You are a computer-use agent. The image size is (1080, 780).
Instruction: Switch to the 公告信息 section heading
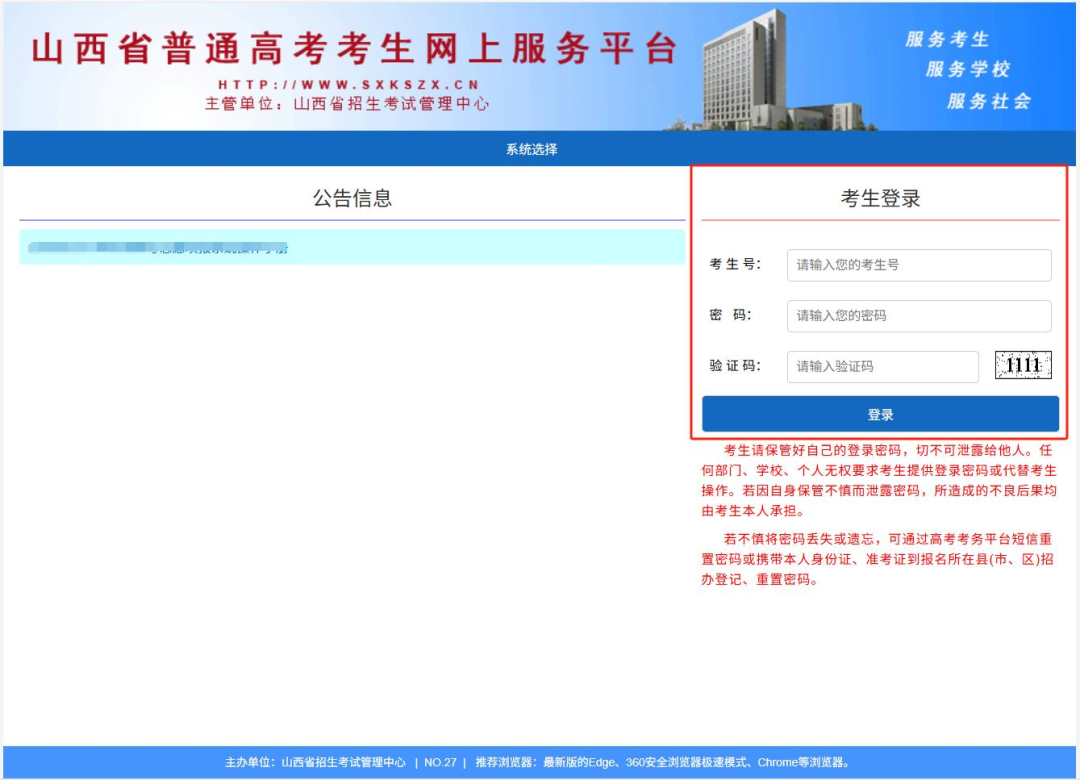(351, 197)
